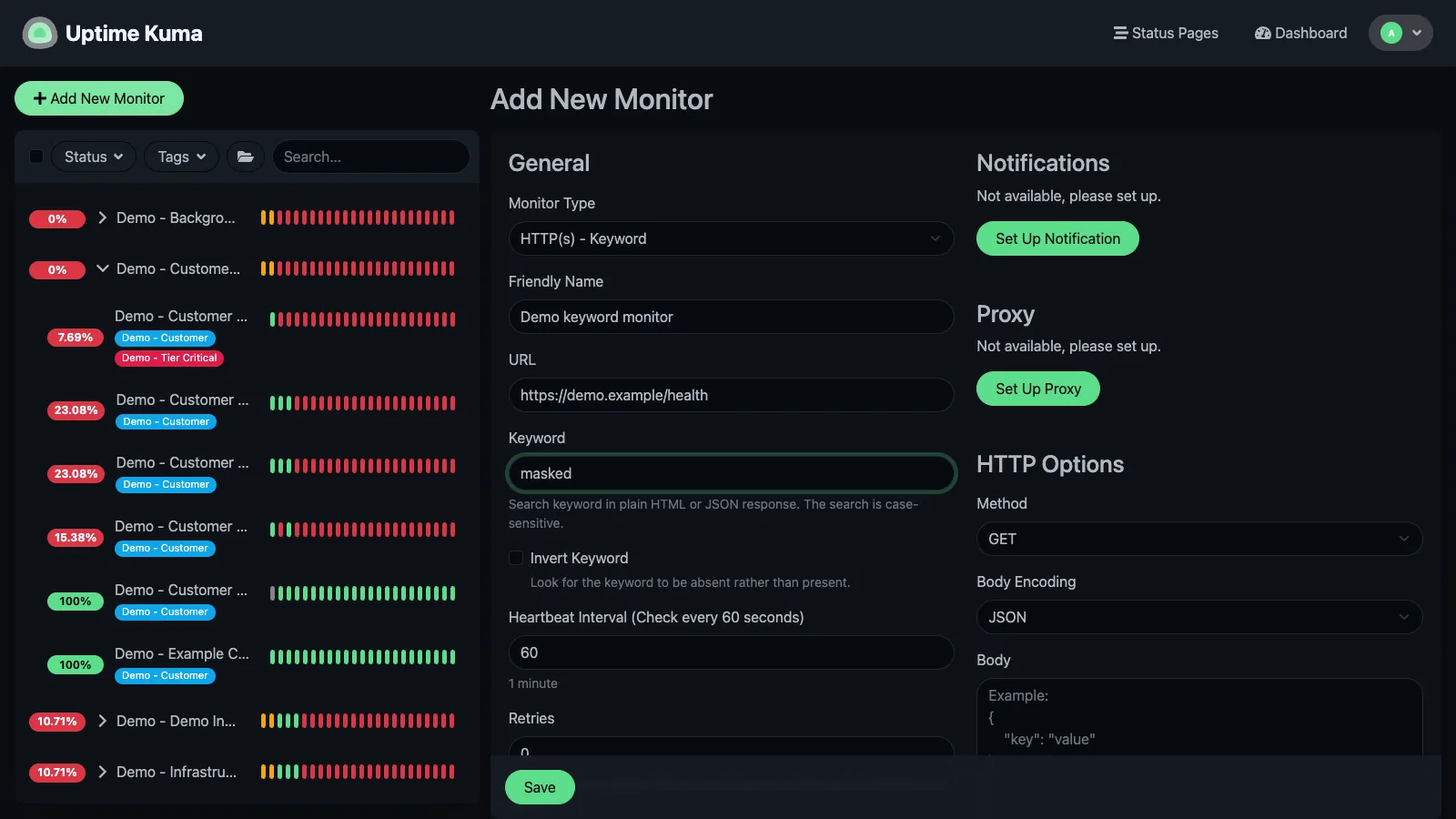
Task: Click the Set Up Proxy button
Action: [1038, 389]
